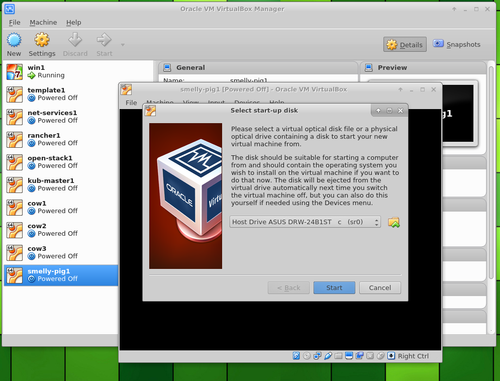Screen dimensions: 500x381
Task: Click the Right Ctrl host key label
Action: (x=413, y=356)
